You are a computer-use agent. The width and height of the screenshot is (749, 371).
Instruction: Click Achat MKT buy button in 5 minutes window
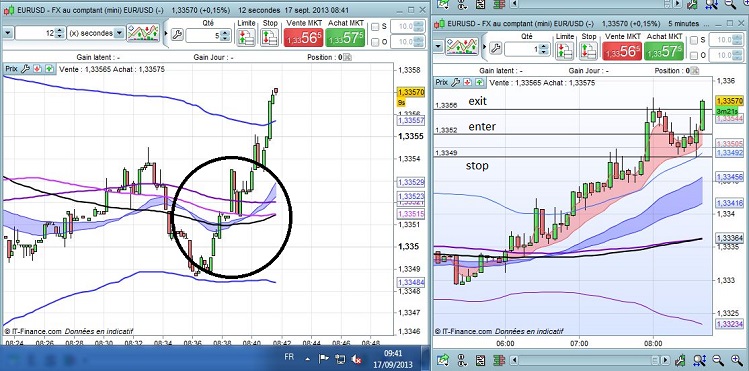click(x=663, y=52)
